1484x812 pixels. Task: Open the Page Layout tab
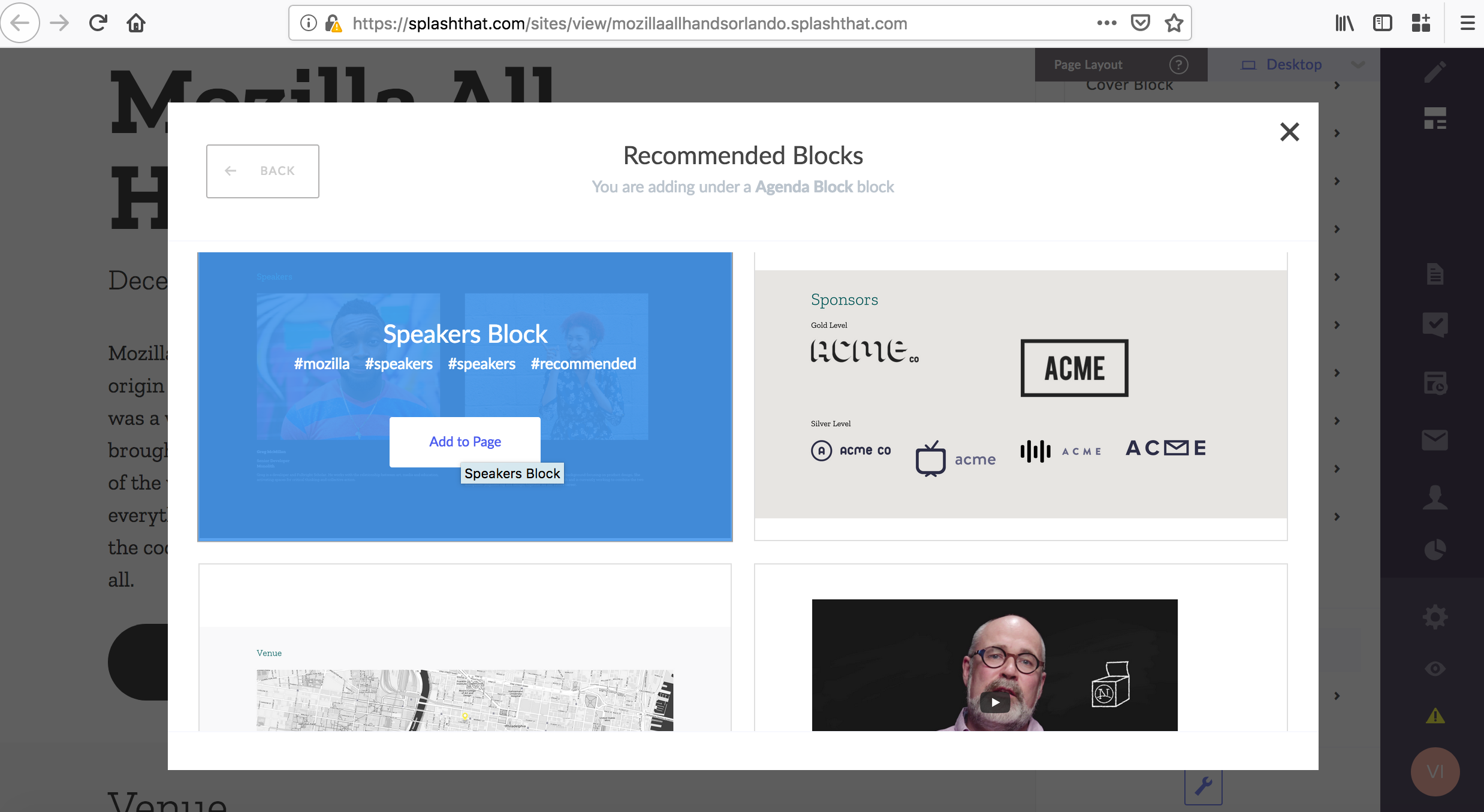click(x=1088, y=65)
